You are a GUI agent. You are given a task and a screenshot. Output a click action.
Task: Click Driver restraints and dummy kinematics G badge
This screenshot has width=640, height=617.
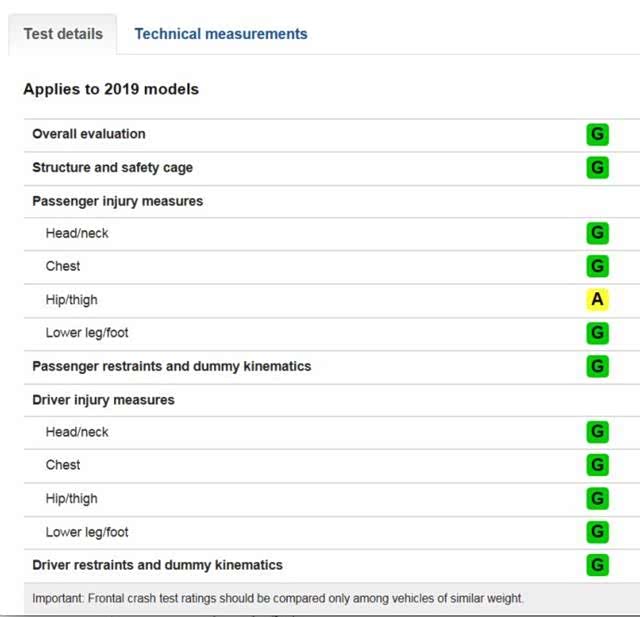[597, 565]
